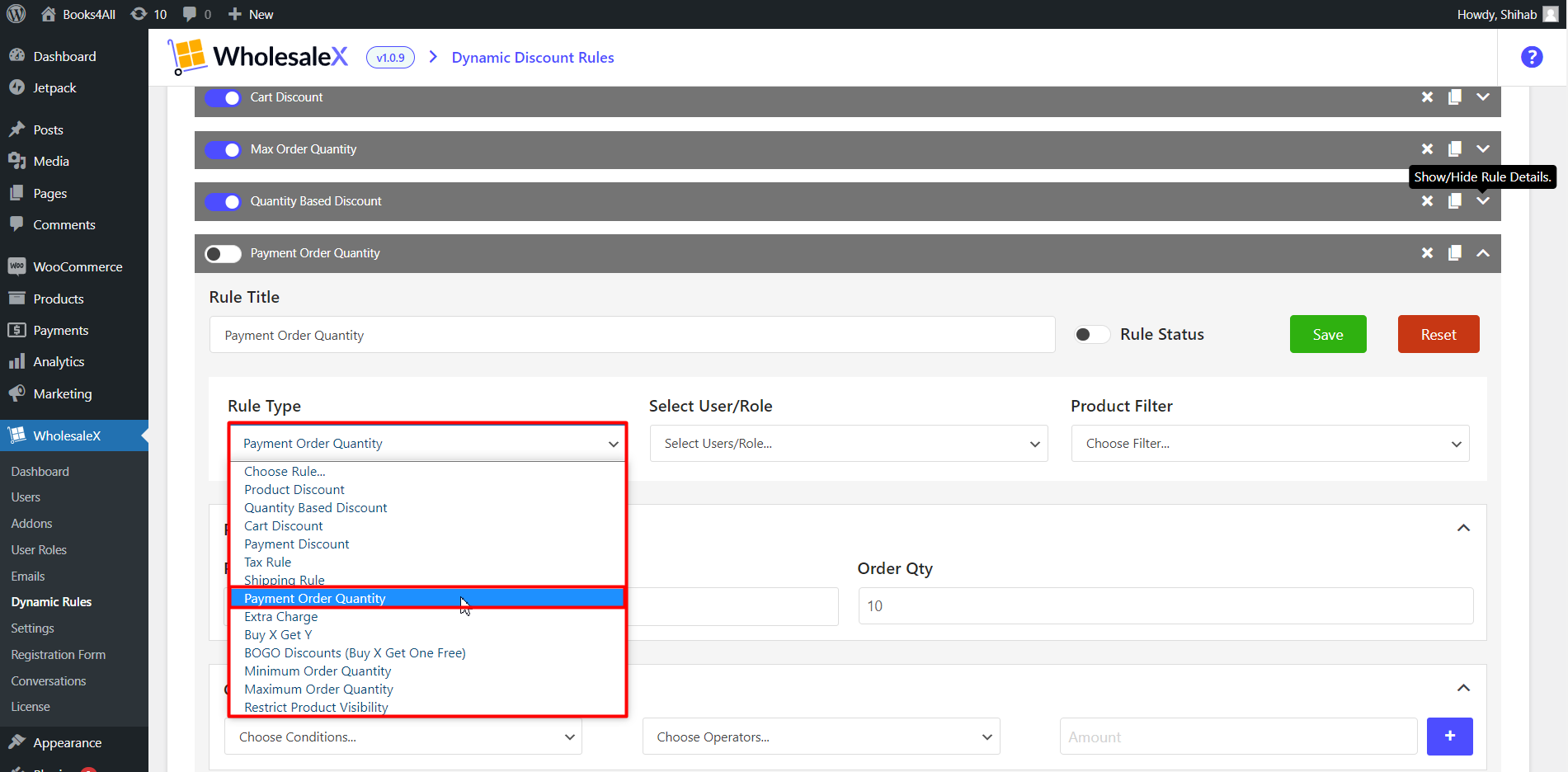The height and width of the screenshot is (772, 1568).
Task: Expand the Quantity Based Discount rule details
Action: coord(1483,201)
